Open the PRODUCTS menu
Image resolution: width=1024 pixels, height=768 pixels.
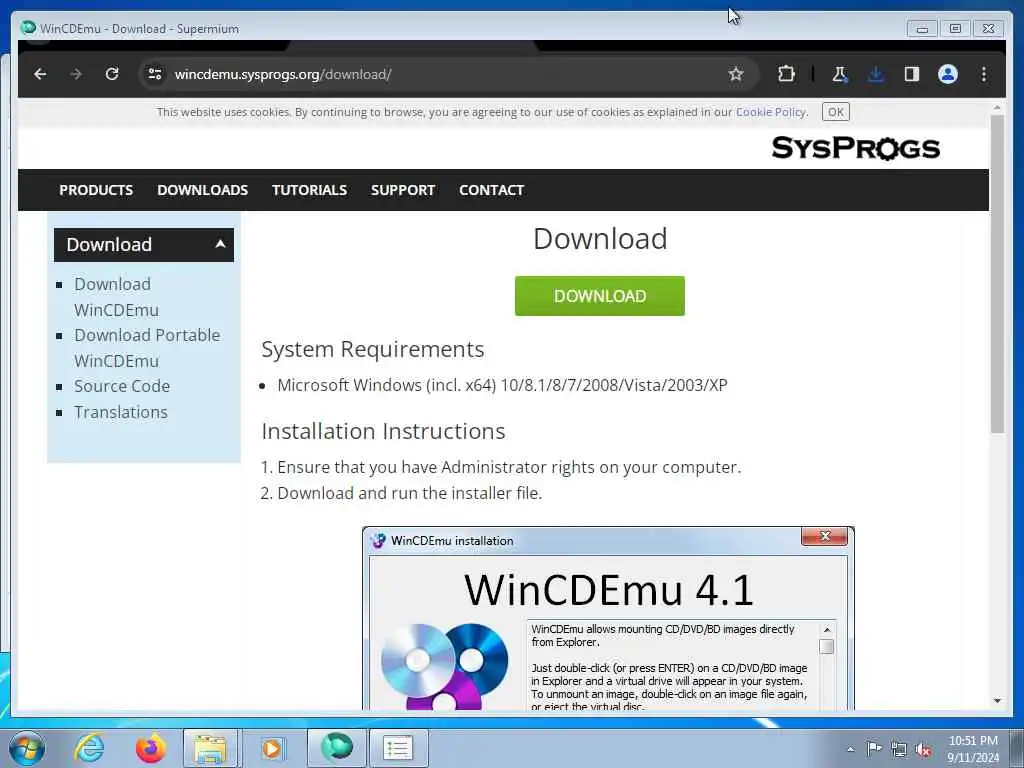click(96, 190)
